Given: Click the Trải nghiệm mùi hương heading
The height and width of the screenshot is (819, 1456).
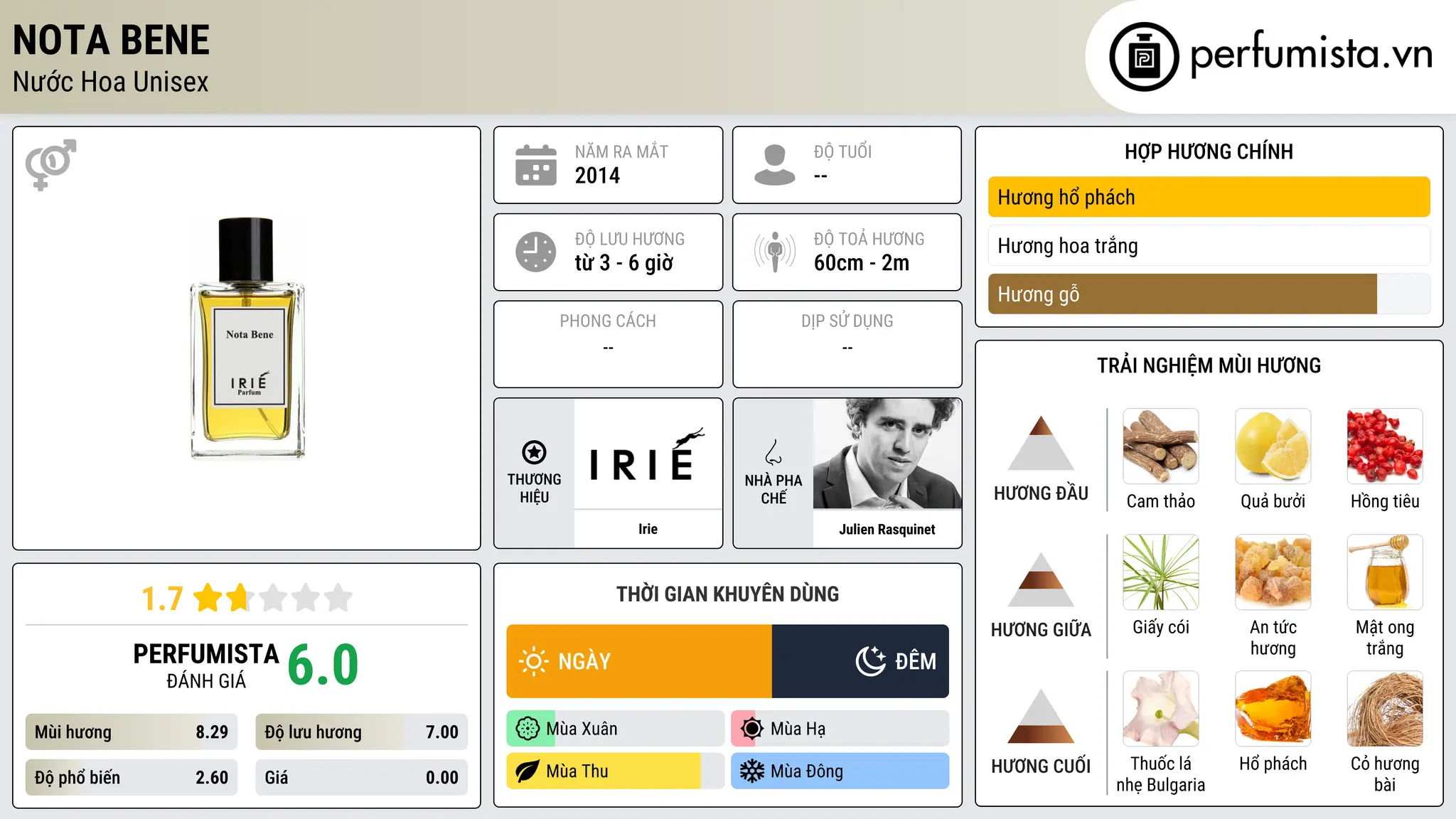Looking at the screenshot, I should click(x=1209, y=365).
